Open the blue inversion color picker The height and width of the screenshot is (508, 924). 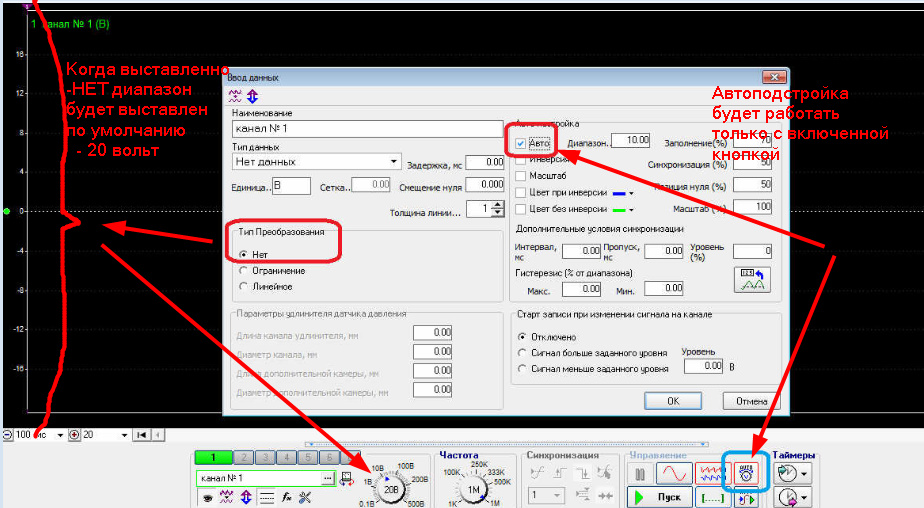(623, 193)
